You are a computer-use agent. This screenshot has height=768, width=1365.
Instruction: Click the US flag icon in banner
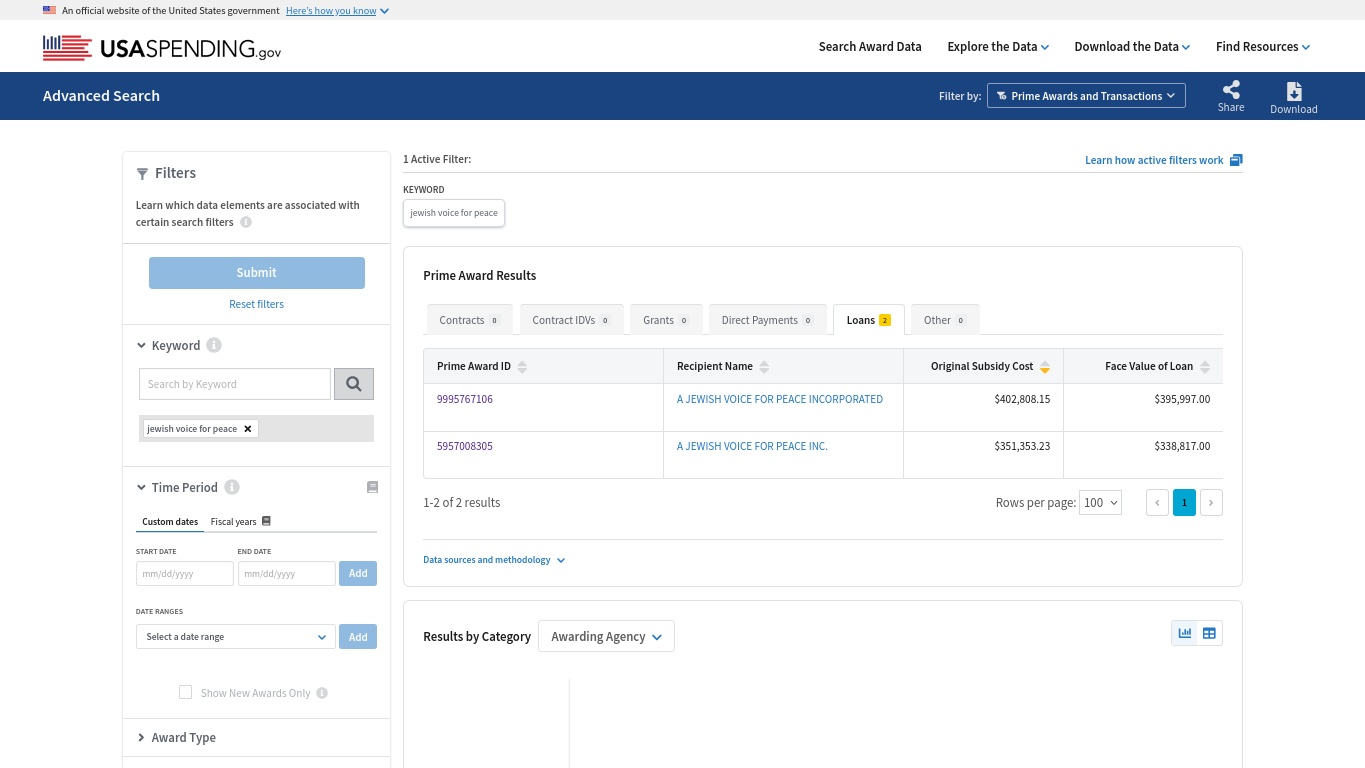pos(49,10)
